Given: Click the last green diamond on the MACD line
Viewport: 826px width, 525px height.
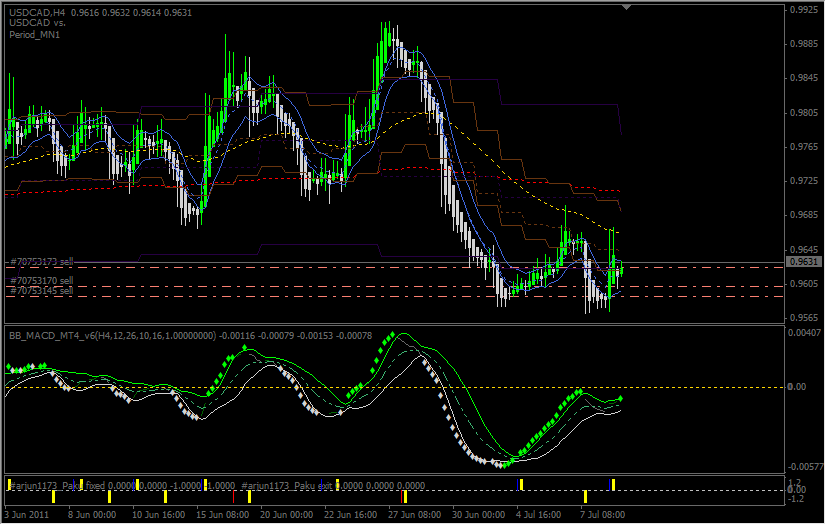Looking at the screenshot, I should 621,399.
